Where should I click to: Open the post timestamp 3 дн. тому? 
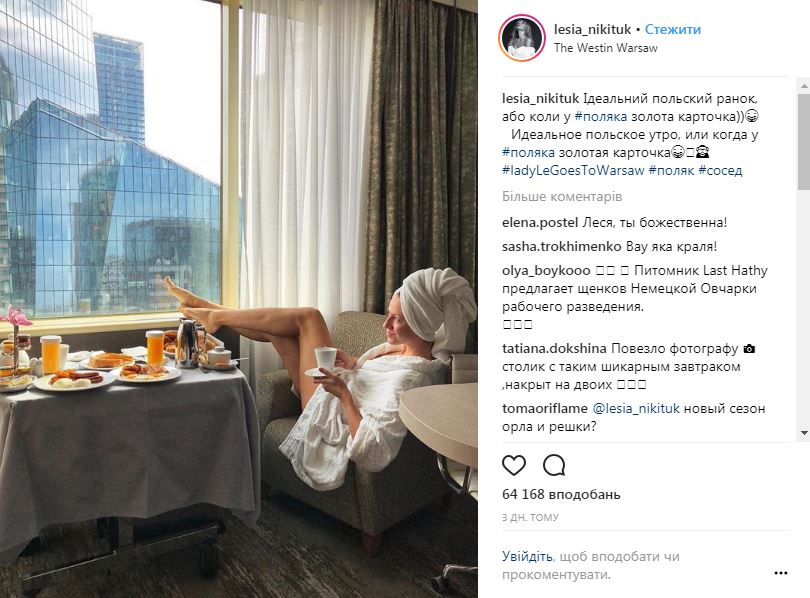pos(530,517)
